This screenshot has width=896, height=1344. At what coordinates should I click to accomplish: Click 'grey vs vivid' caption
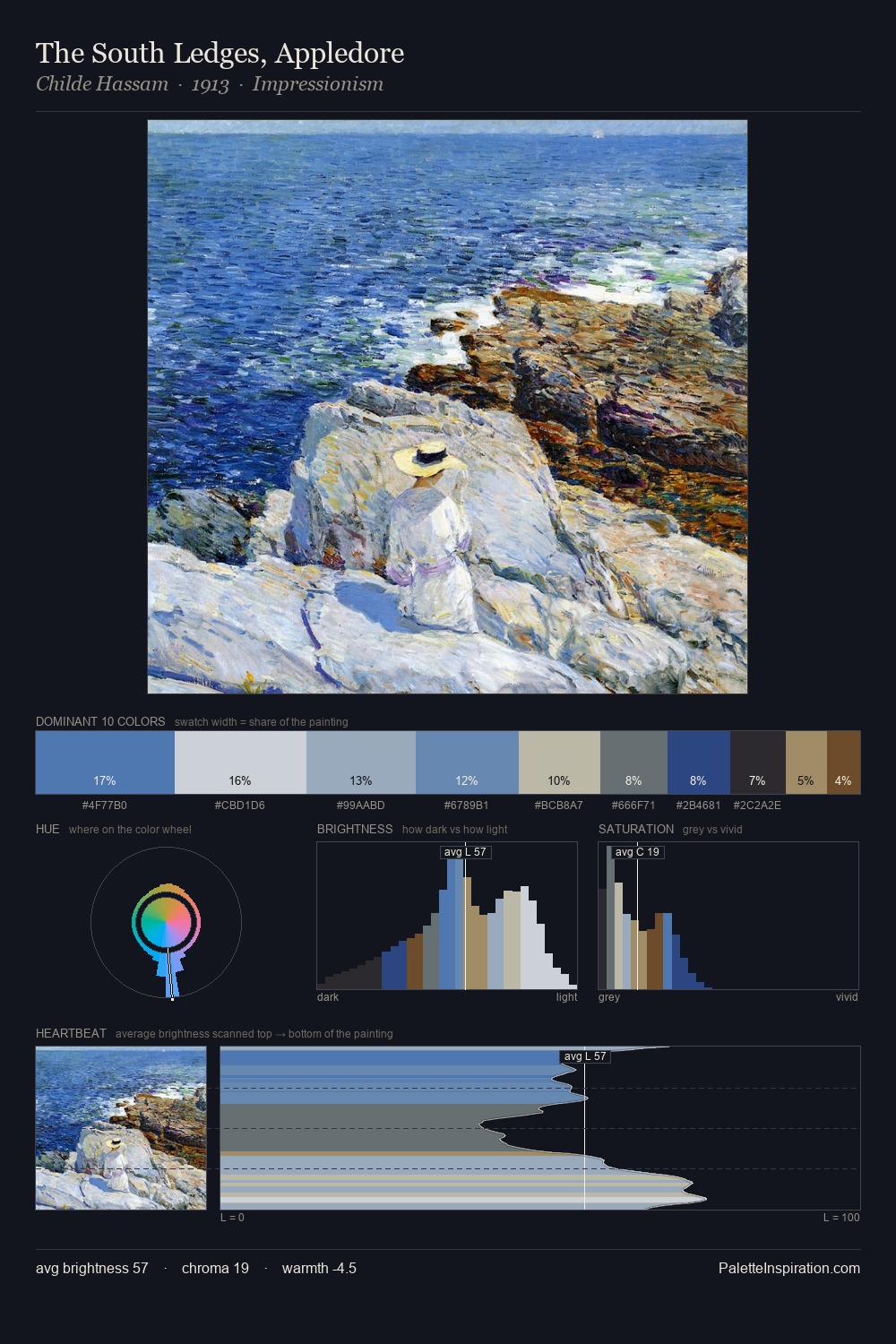tap(713, 830)
